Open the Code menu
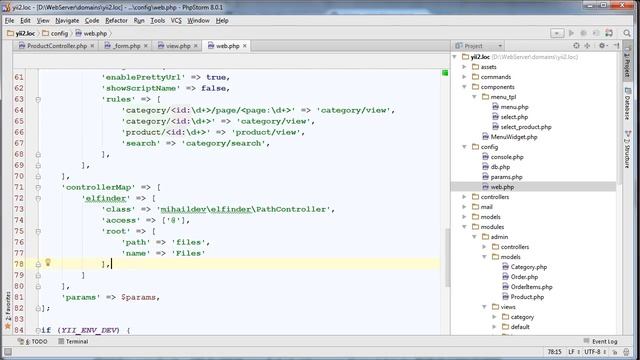640x360 pixels. pyautogui.click(x=92, y=20)
